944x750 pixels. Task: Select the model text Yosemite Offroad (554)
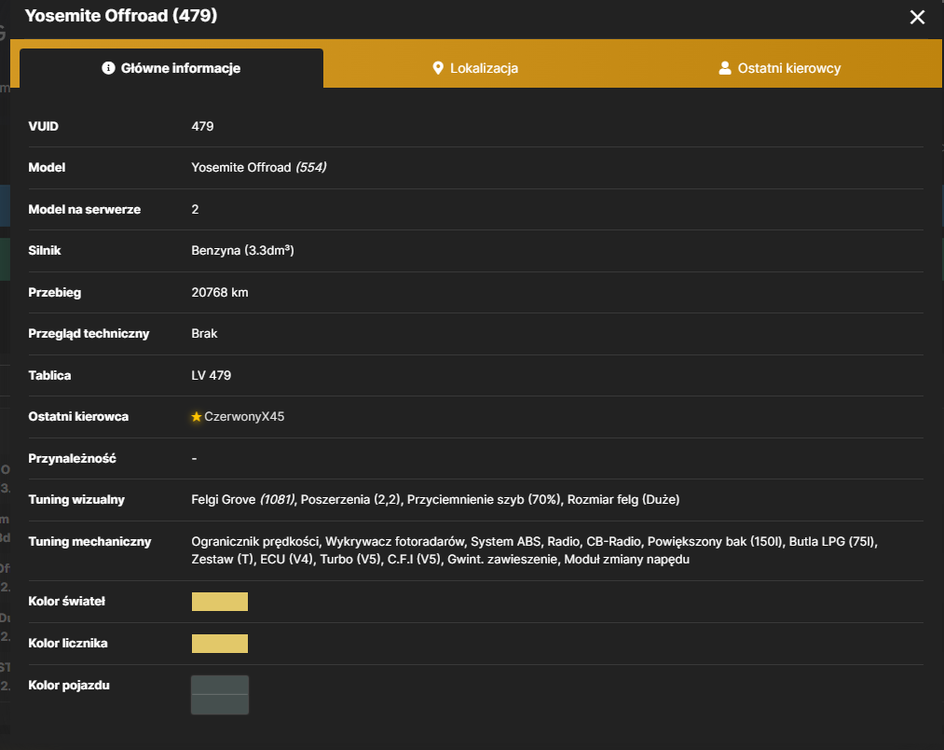(259, 167)
